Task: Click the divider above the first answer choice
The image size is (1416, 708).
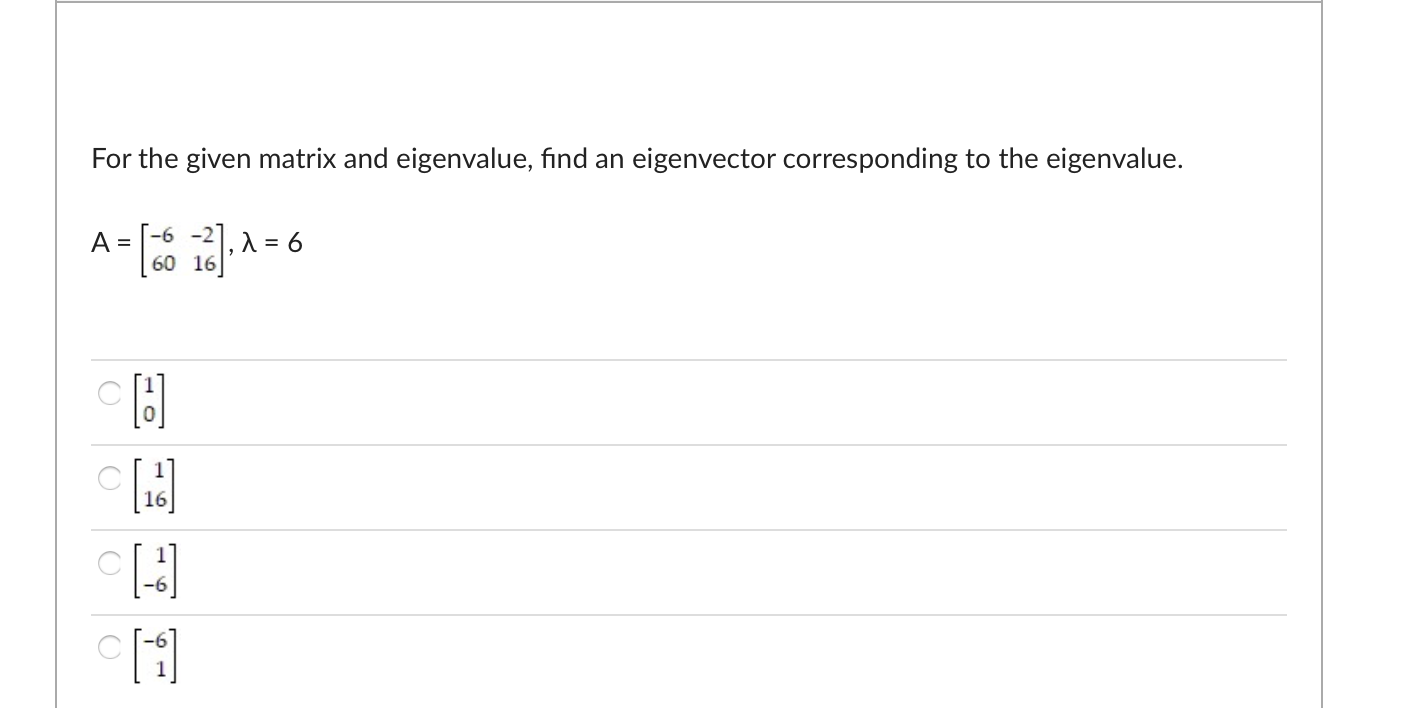Action: click(688, 360)
